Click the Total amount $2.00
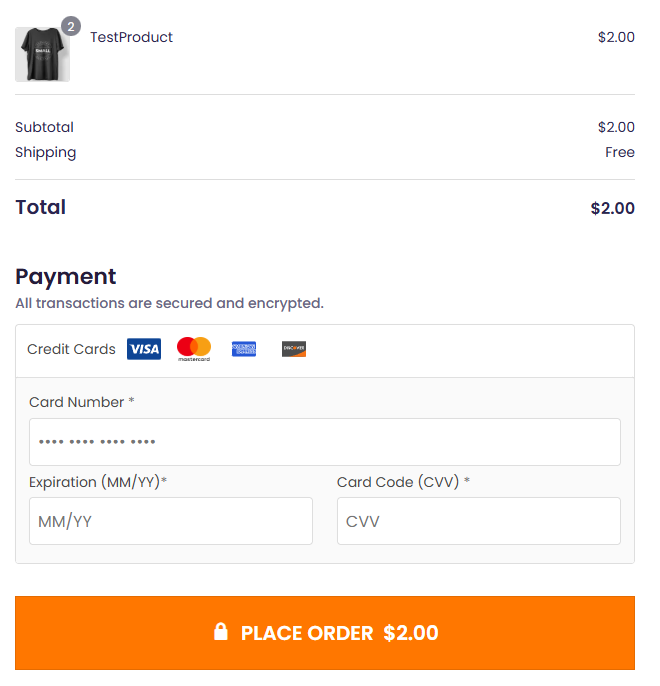The width and height of the screenshot is (660, 686). [612, 208]
